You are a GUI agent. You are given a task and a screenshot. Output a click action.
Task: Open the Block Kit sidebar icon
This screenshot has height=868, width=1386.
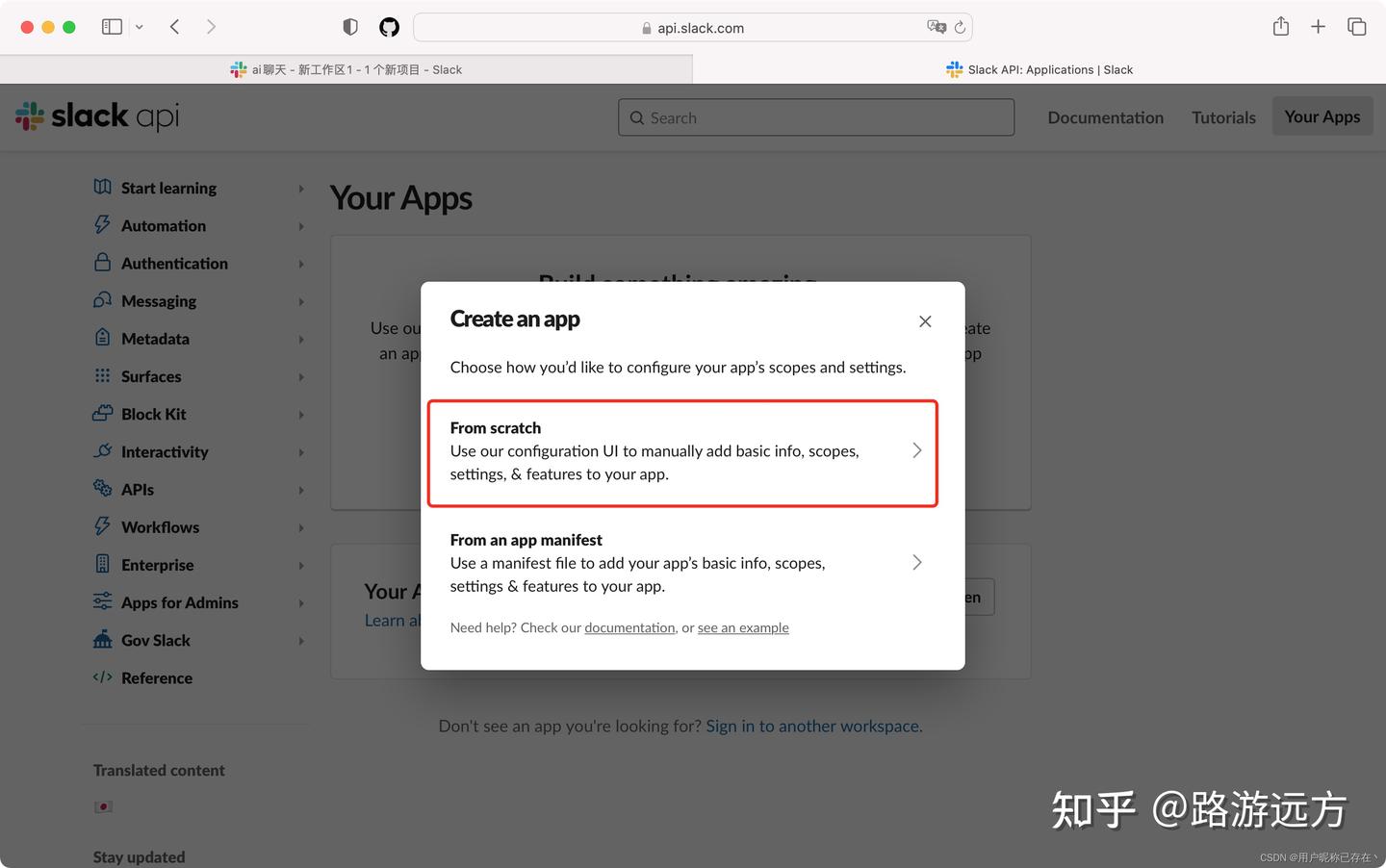102,414
